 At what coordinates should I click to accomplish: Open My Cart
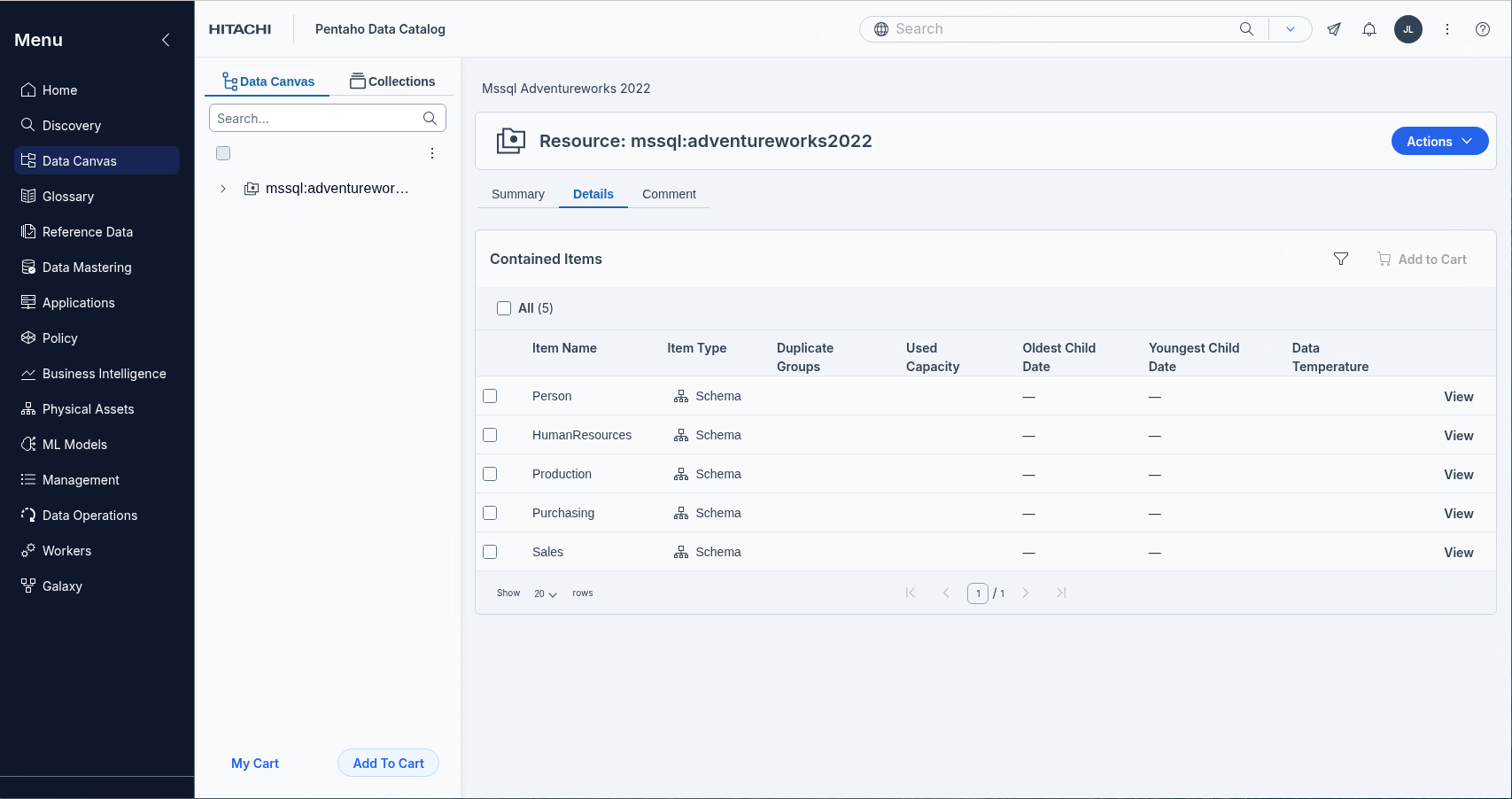(254, 764)
